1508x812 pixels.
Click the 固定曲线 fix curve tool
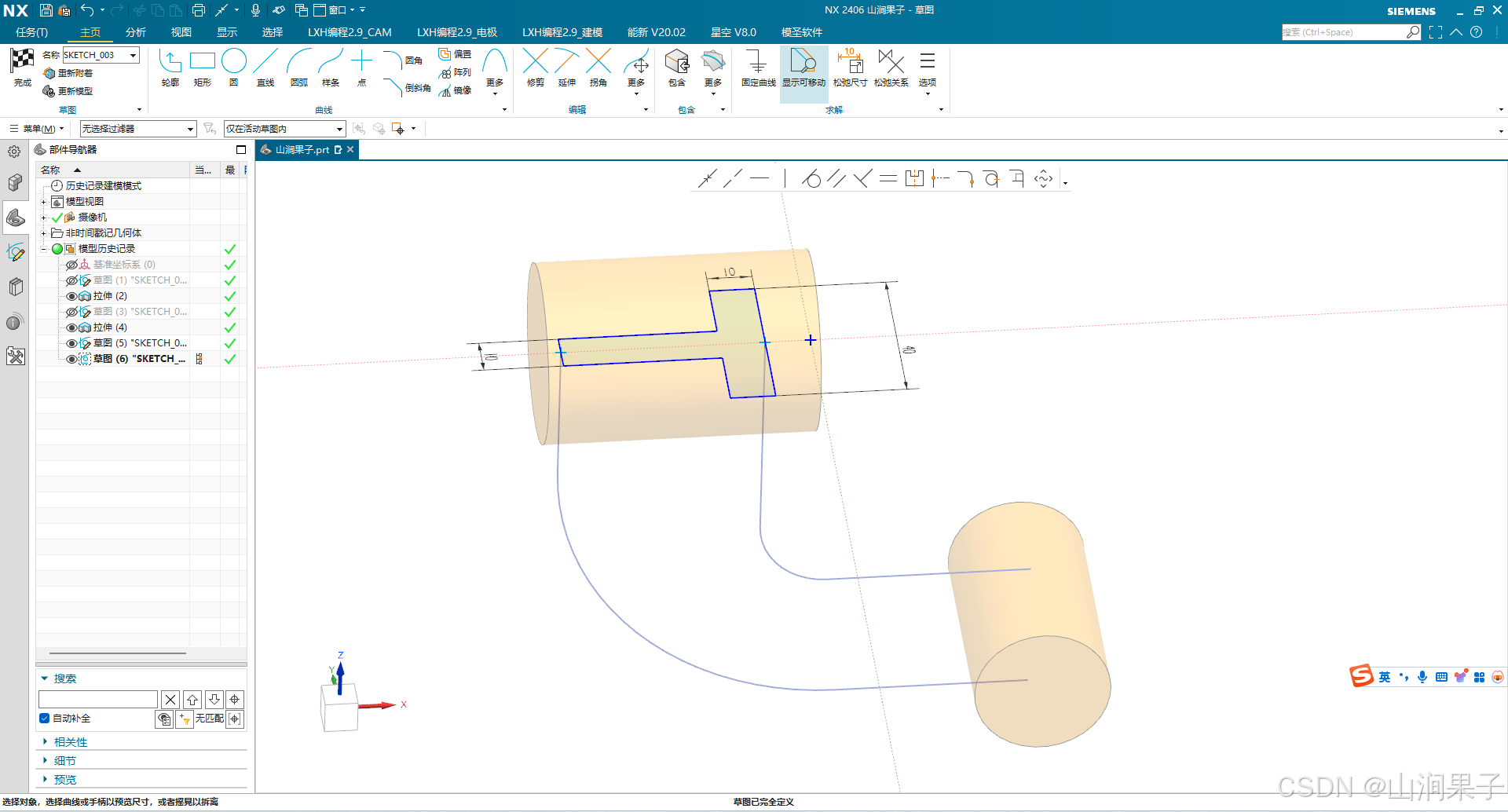pyautogui.click(x=758, y=68)
